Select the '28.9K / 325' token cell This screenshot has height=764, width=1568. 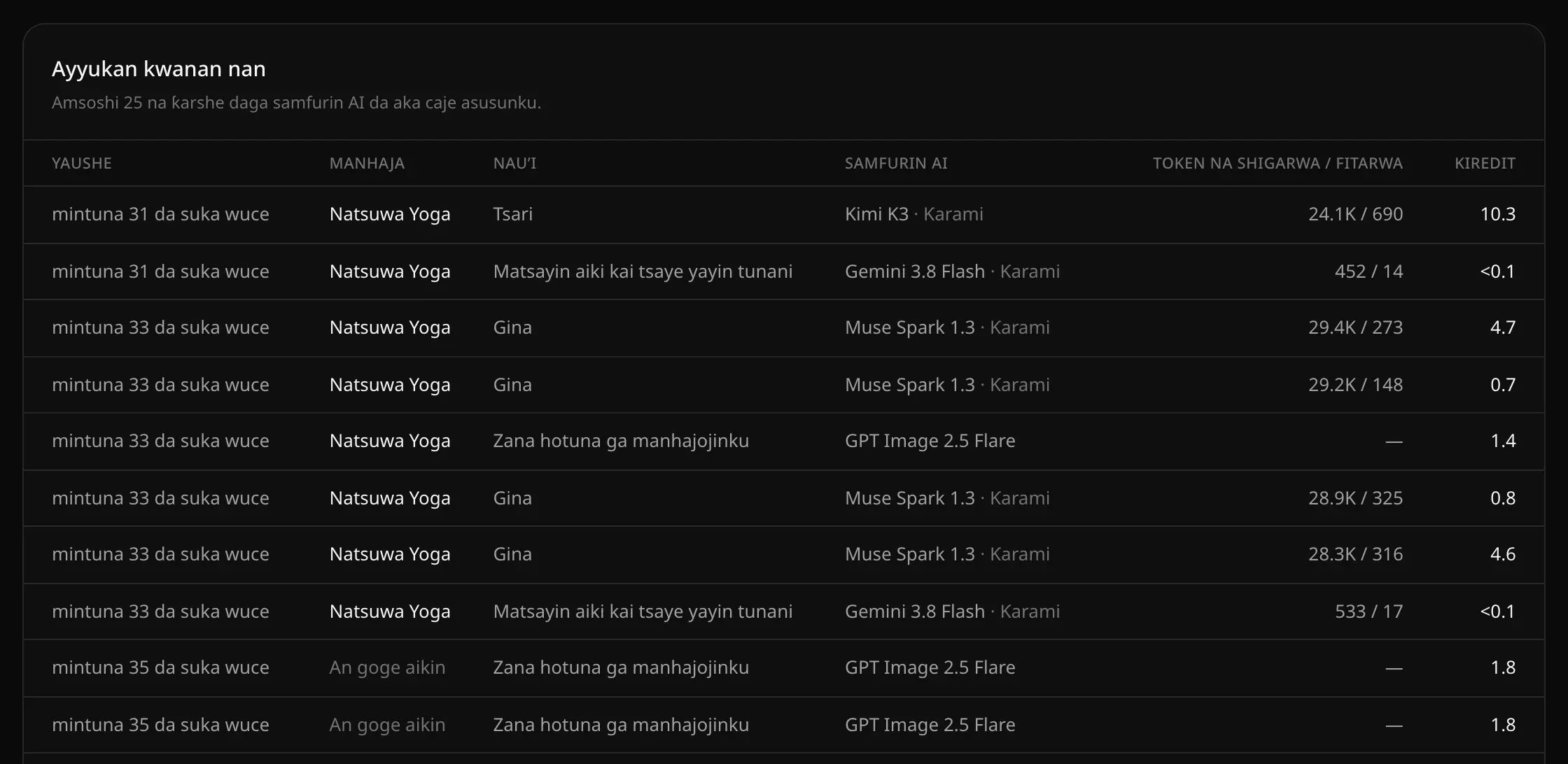1355,498
